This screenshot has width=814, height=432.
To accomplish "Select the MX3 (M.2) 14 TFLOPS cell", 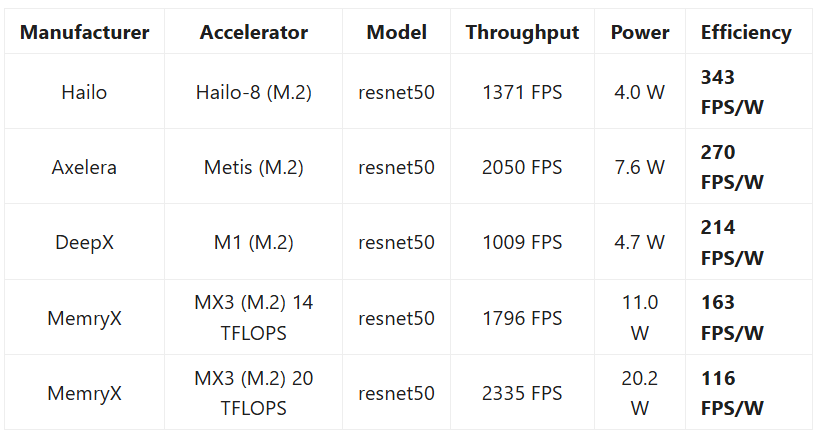I will tap(254, 318).
